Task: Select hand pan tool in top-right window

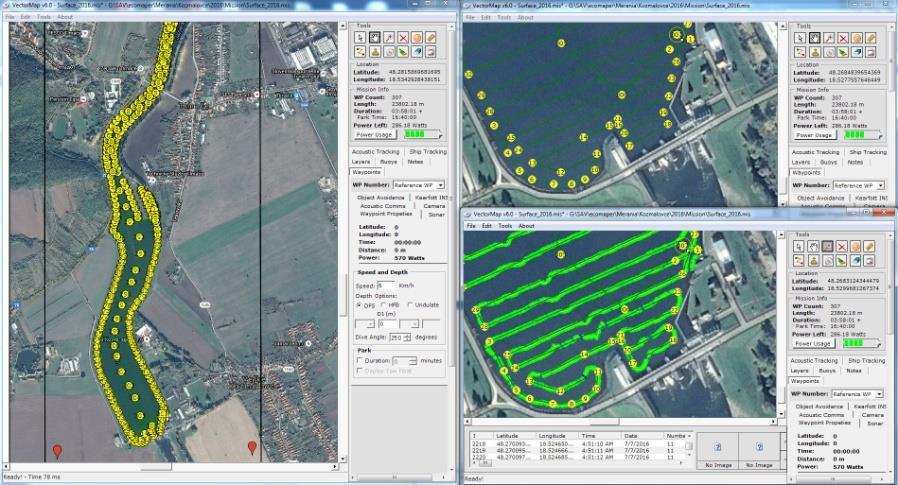Action: (x=814, y=38)
